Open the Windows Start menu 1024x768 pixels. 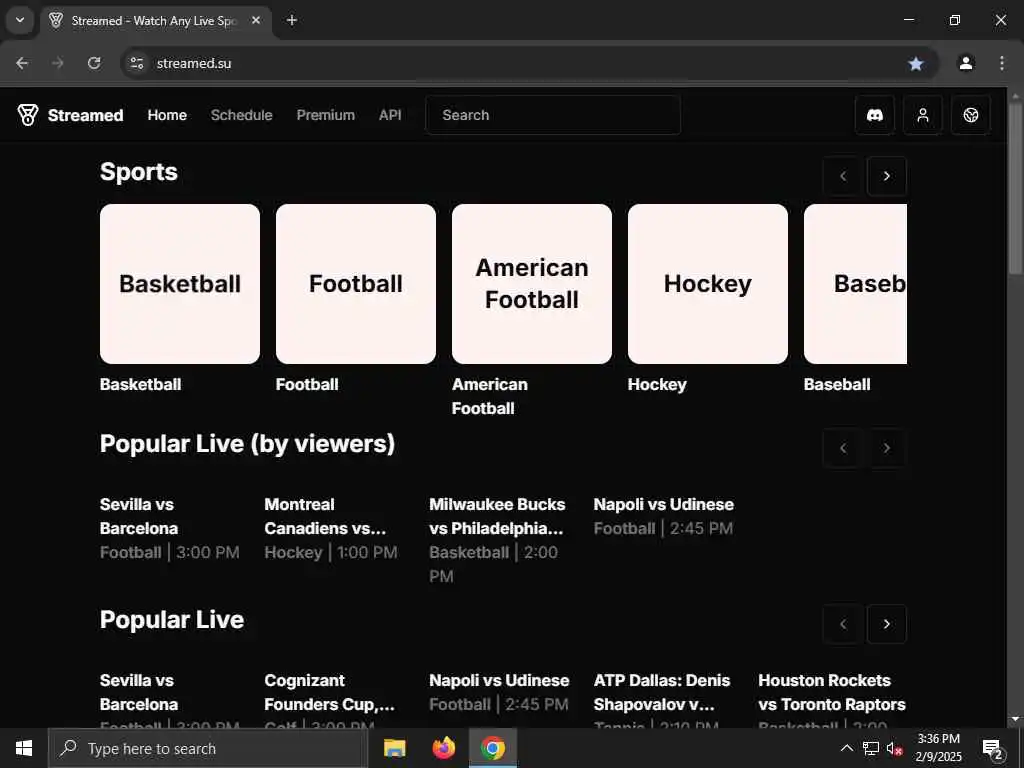click(x=24, y=748)
